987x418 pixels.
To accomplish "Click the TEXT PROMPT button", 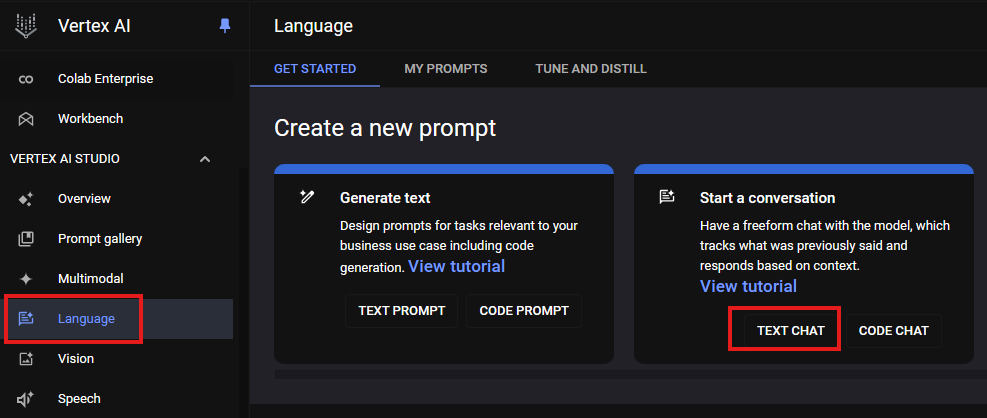I will click(402, 311).
